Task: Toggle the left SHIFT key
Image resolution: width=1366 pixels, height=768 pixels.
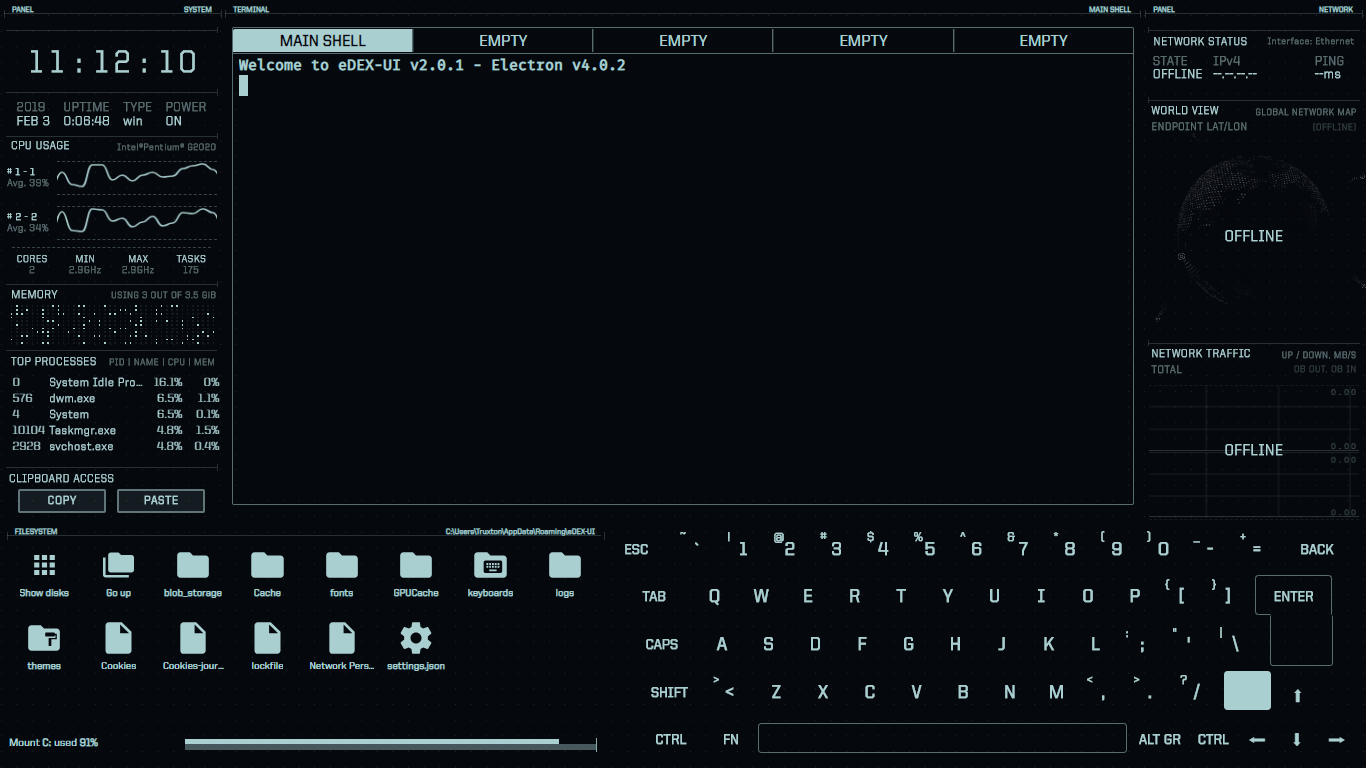Action: click(x=669, y=692)
